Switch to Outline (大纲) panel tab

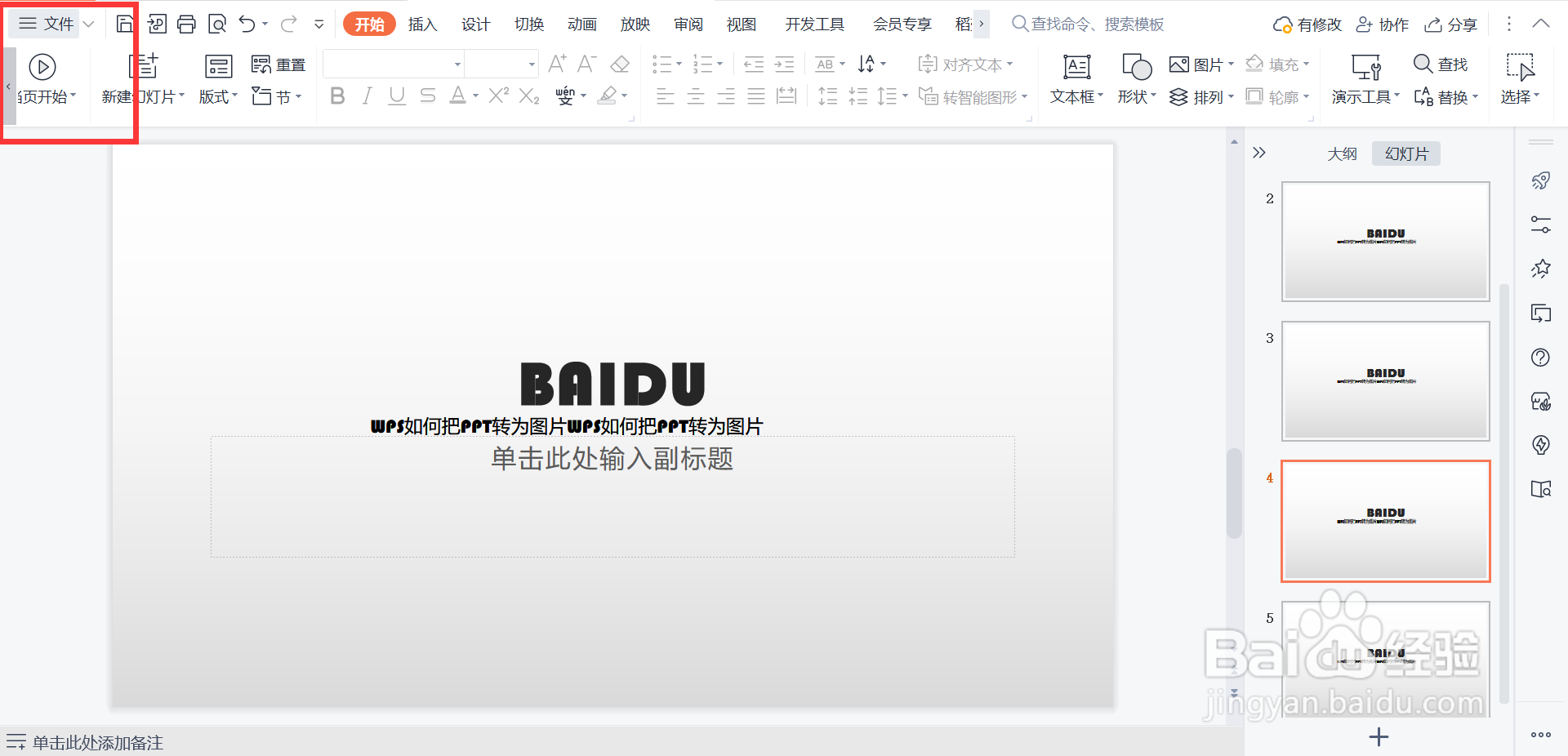(1342, 153)
